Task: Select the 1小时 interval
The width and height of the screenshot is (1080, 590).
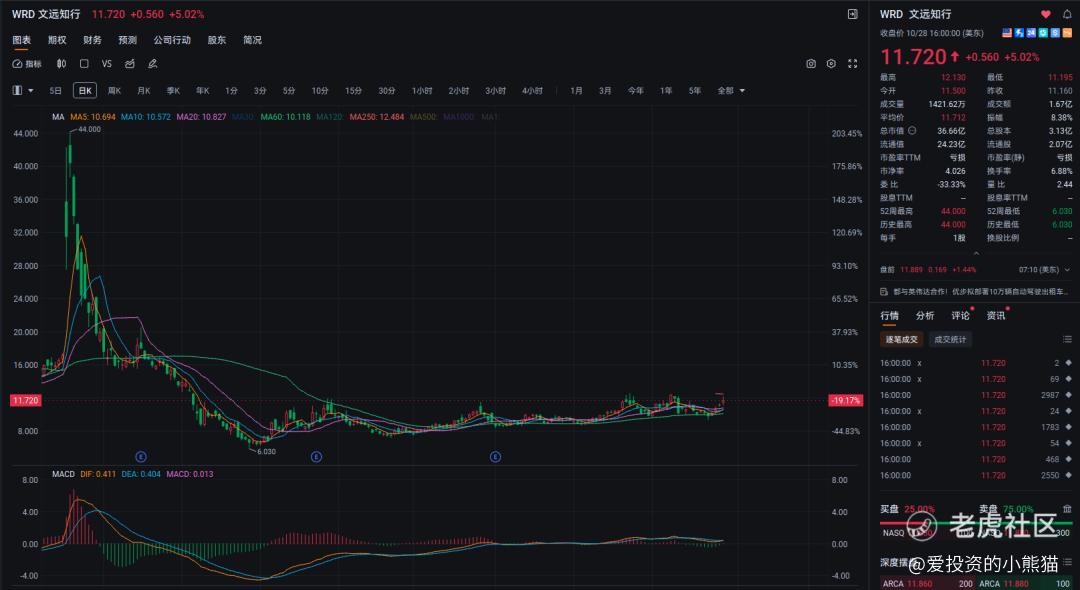Action: (x=422, y=91)
